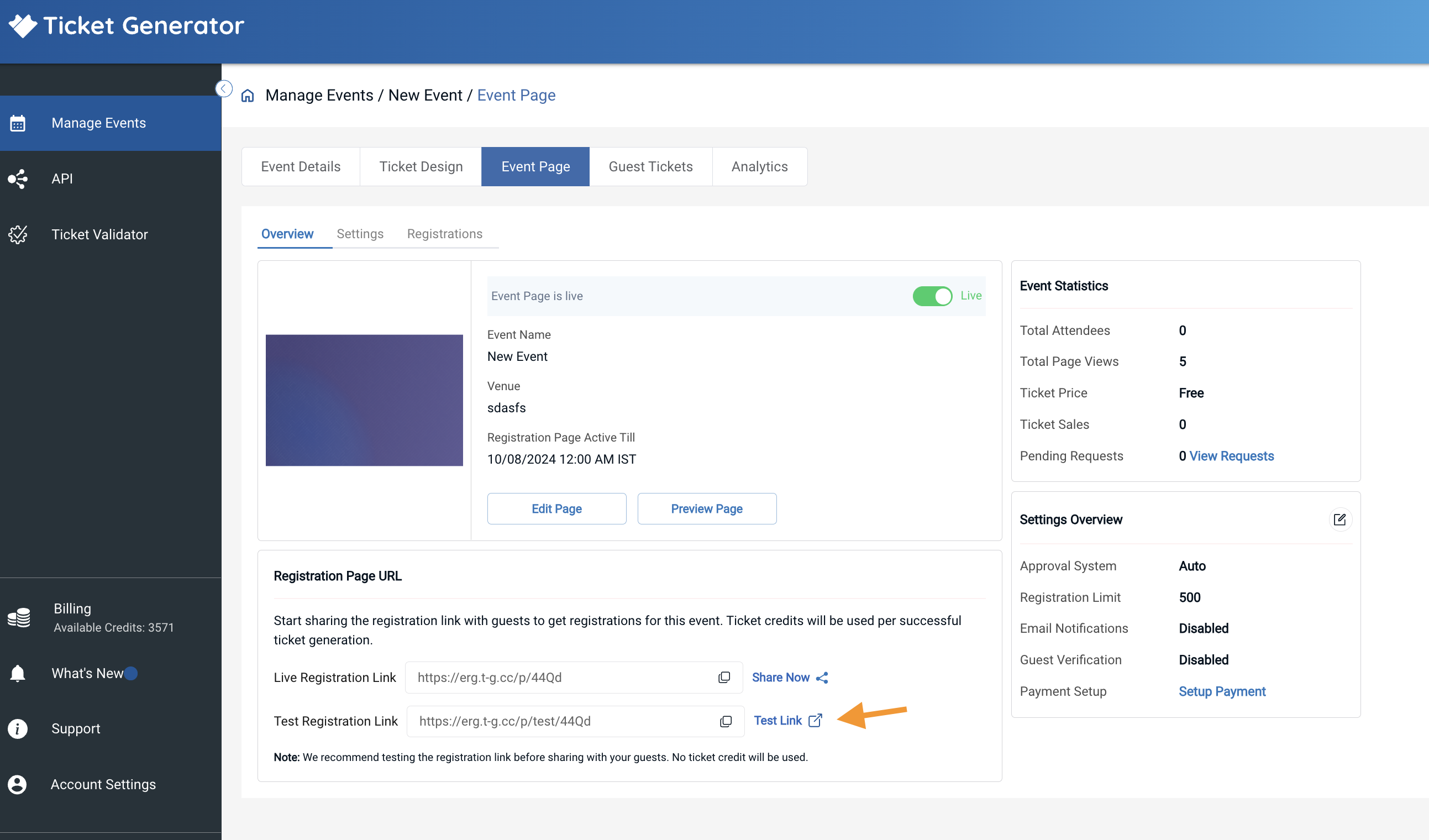Image resolution: width=1429 pixels, height=840 pixels.
Task: Click the Account Settings user icon
Action: click(18, 784)
